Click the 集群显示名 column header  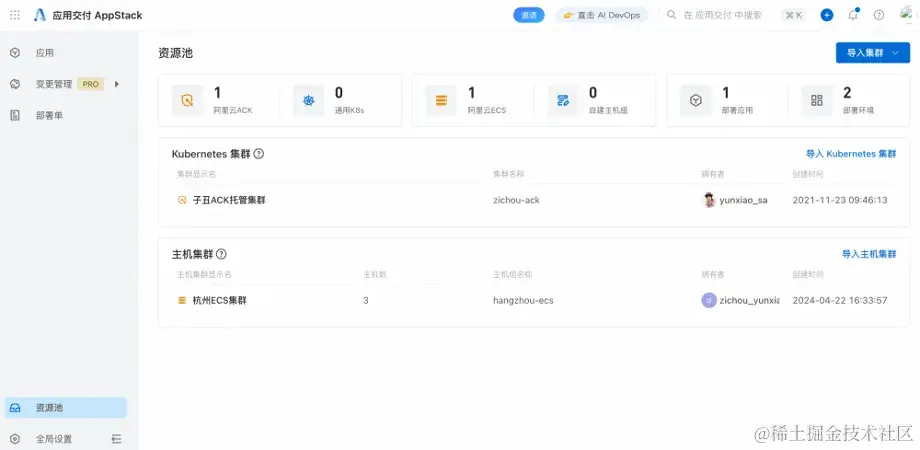click(x=197, y=174)
